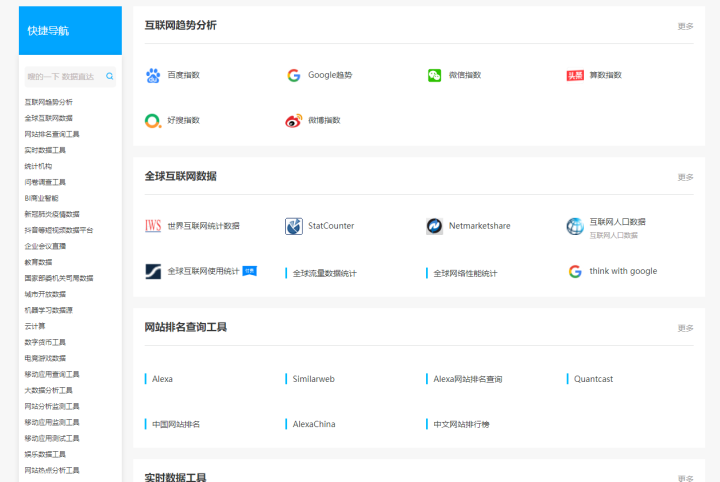
Task: Select 移动应用查询工具 in the sidebar
Action: point(52,374)
